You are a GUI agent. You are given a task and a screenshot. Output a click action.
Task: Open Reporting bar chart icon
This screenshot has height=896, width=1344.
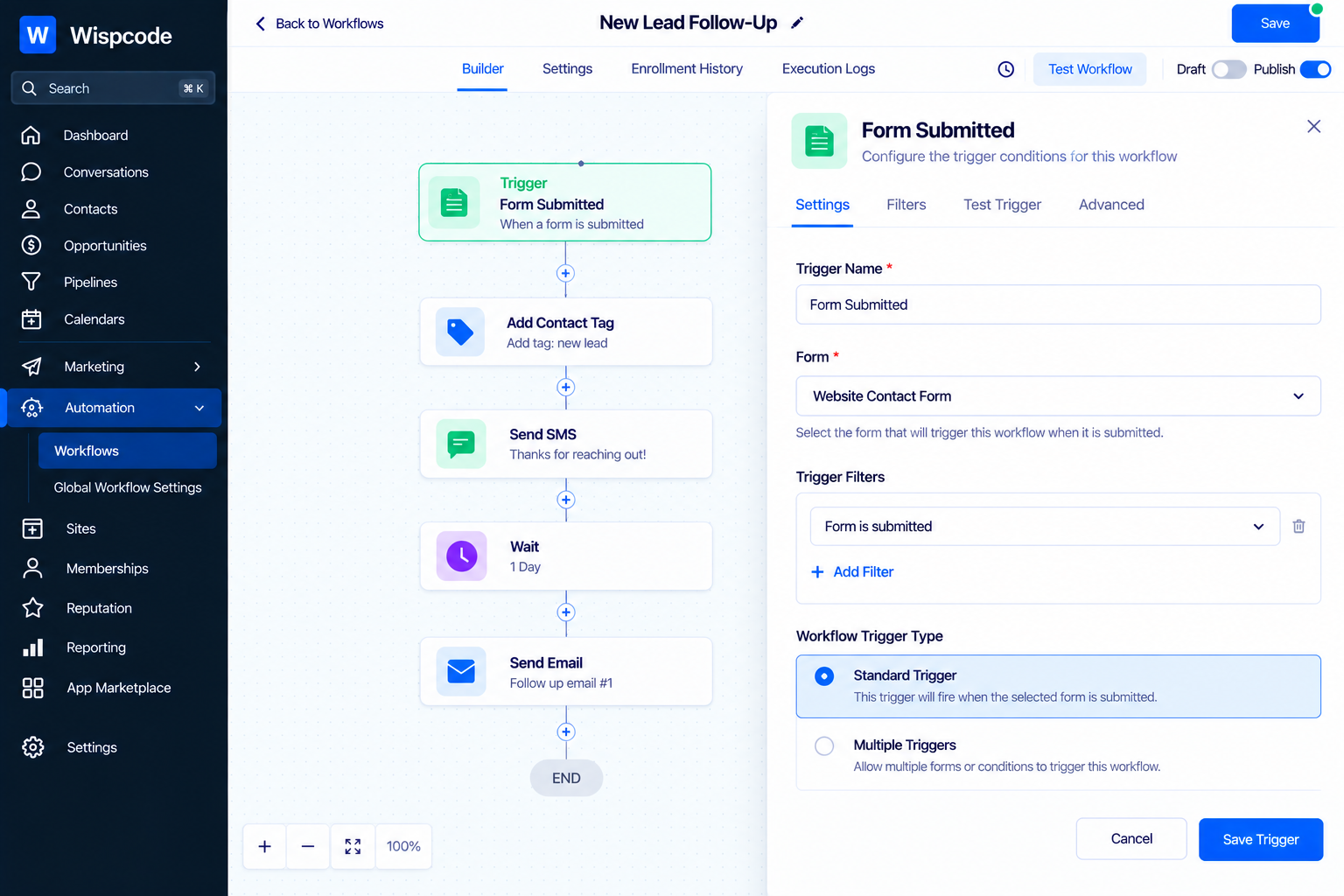pyautogui.click(x=32, y=647)
